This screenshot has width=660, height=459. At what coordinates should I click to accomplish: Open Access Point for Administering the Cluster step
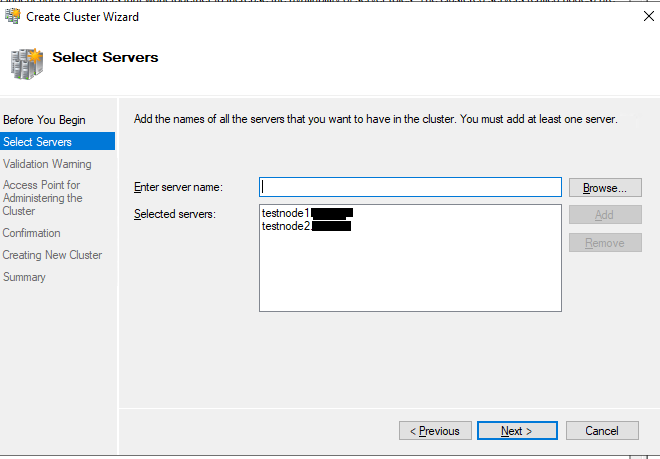(x=42, y=198)
